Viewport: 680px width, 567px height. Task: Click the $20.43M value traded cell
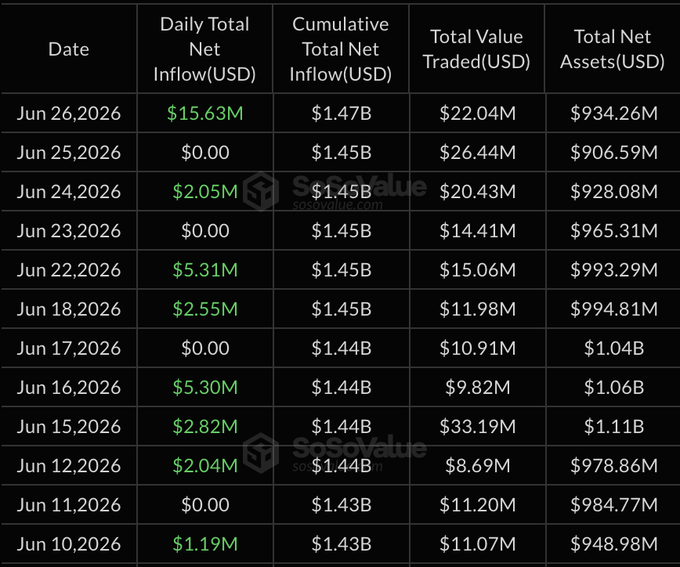point(477,191)
